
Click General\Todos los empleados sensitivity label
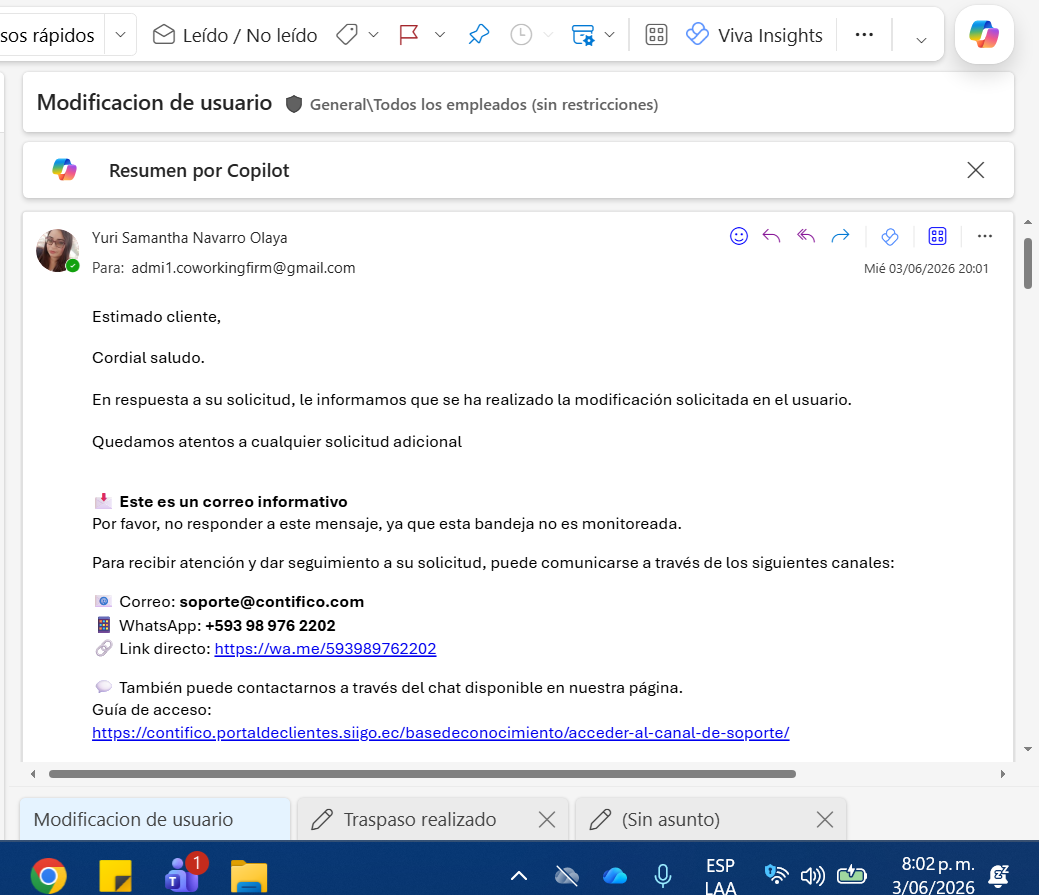point(484,105)
